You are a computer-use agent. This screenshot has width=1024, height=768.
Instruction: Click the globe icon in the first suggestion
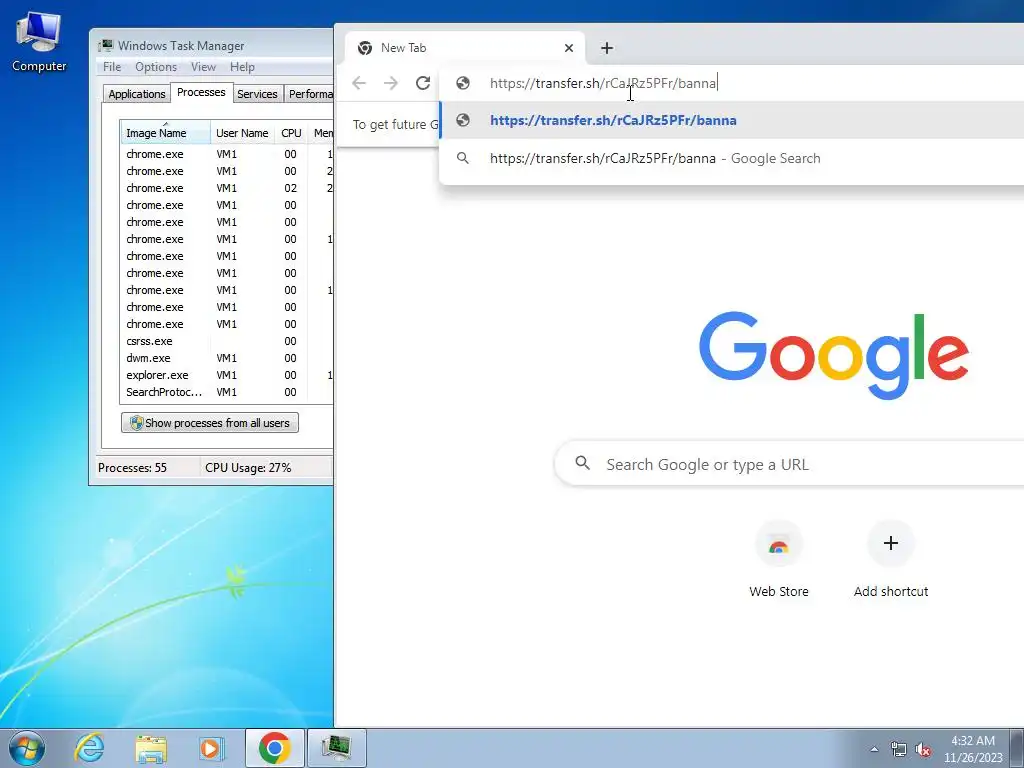463,120
